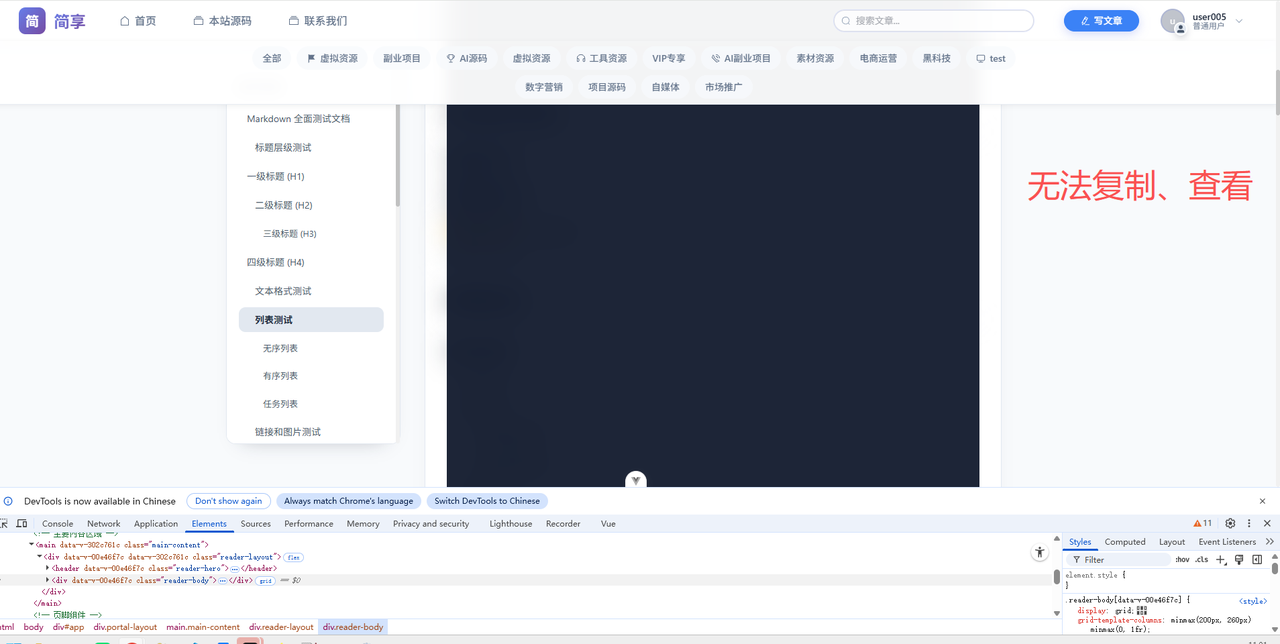This screenshot has width=1280, height=644.
Task: Toggle the grid badge on div.reader-body
Action: coord(267,580)
